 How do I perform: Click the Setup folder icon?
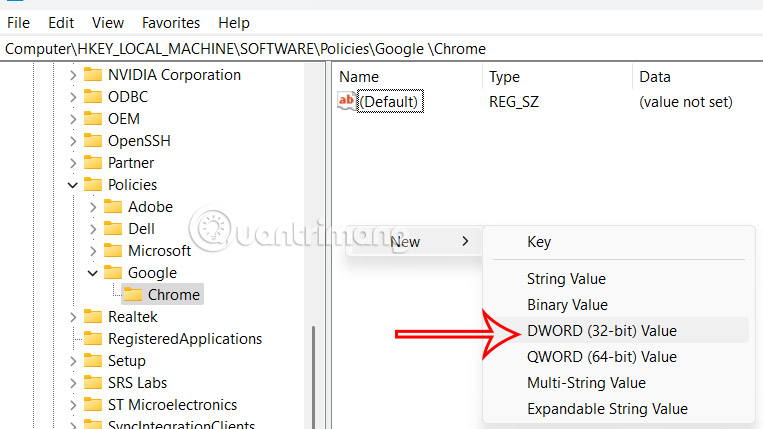[x=93, y=360]
